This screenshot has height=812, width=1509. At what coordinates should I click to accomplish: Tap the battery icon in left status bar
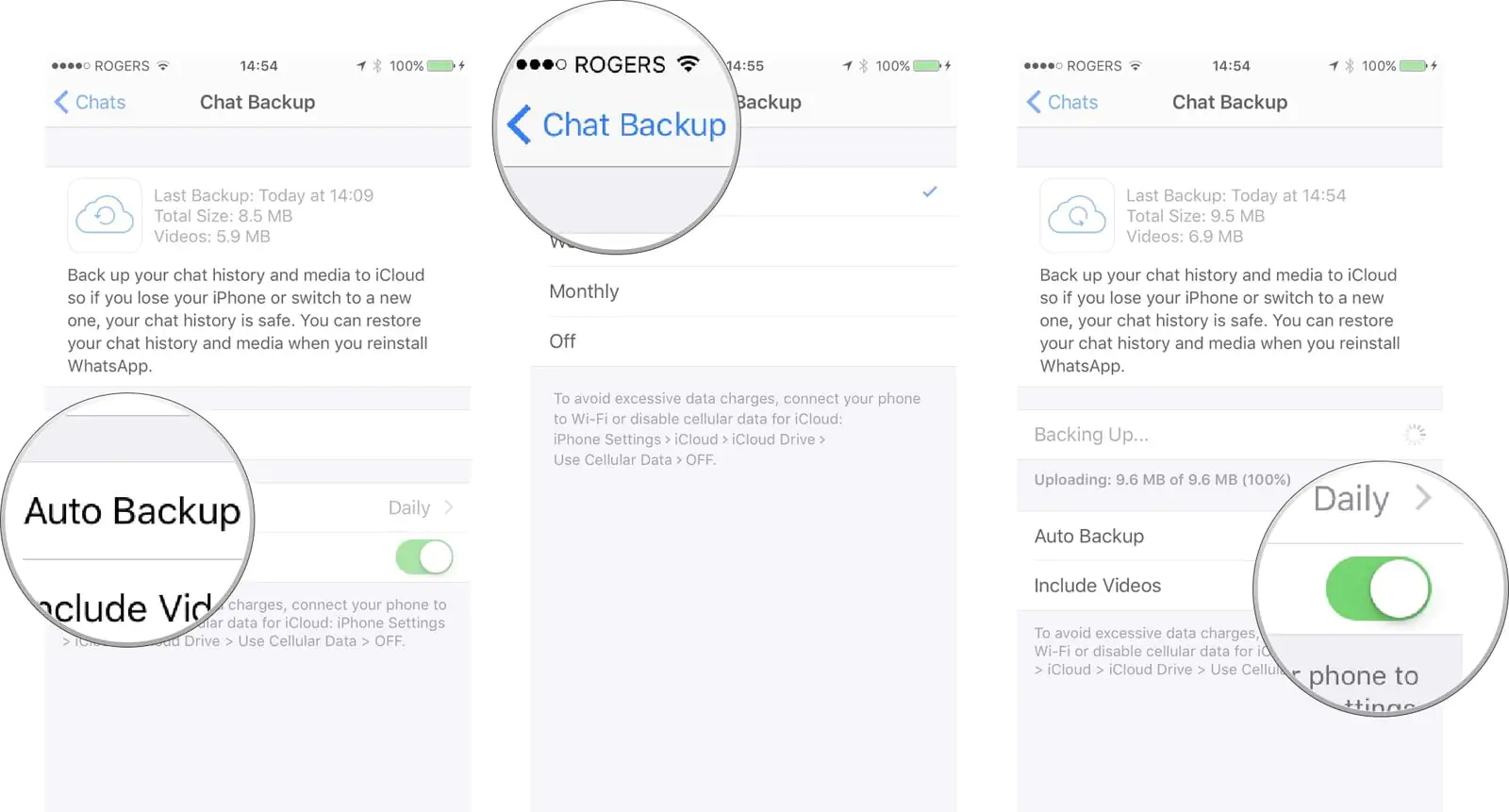(x=441, y=66)
